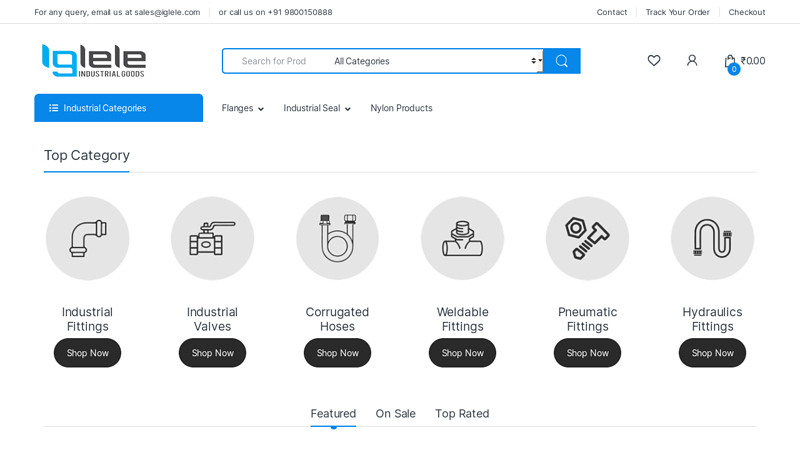Click Shop Now under Industrial Fittings

point(87,353)
